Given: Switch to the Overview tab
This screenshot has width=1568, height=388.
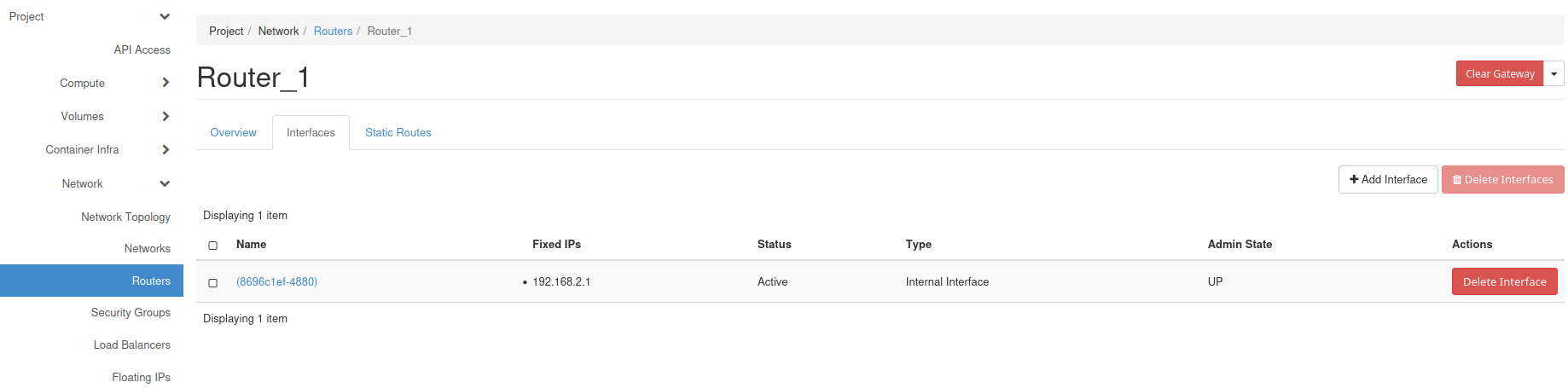Looking at the screenshot, I should 233,133.
